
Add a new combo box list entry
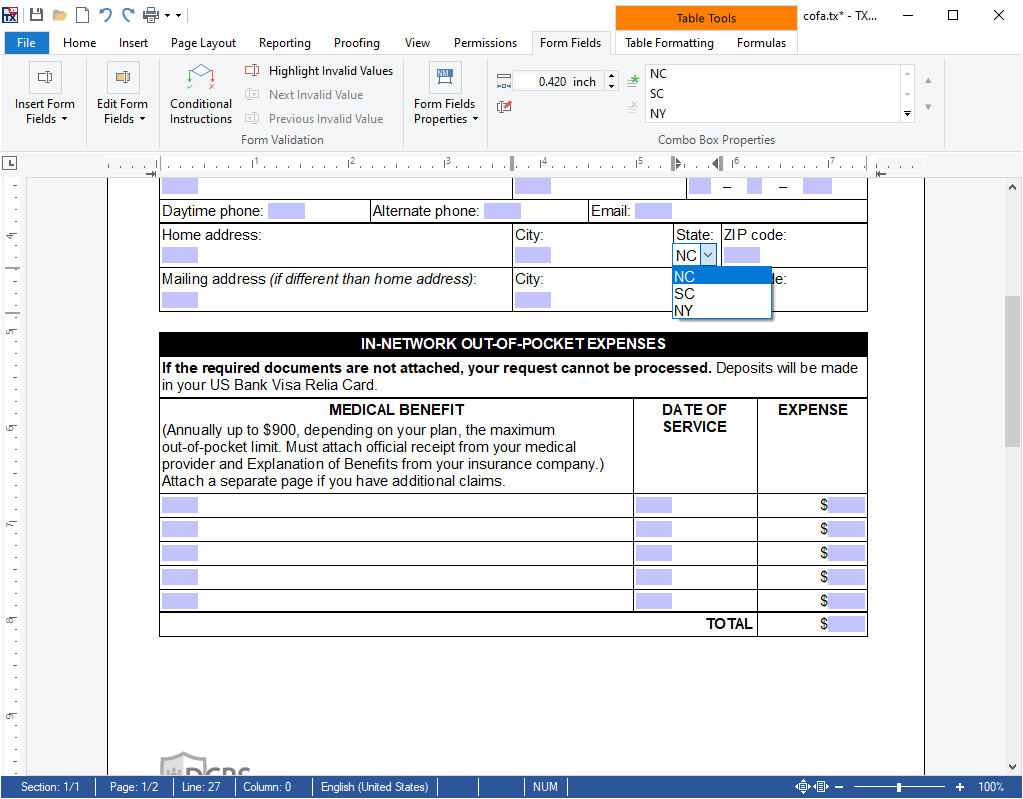click(632, 80)
